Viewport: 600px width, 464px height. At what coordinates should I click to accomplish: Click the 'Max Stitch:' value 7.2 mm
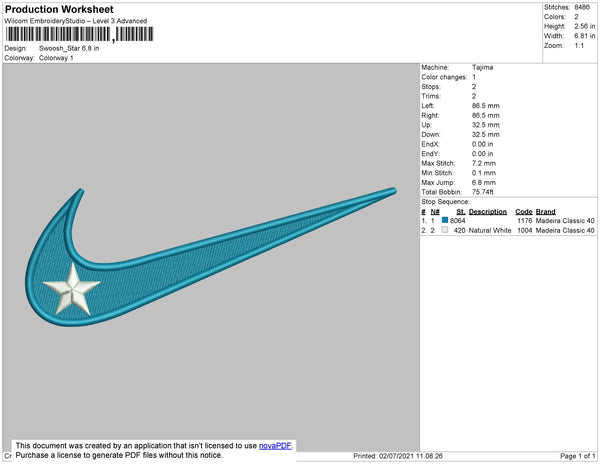484,163
